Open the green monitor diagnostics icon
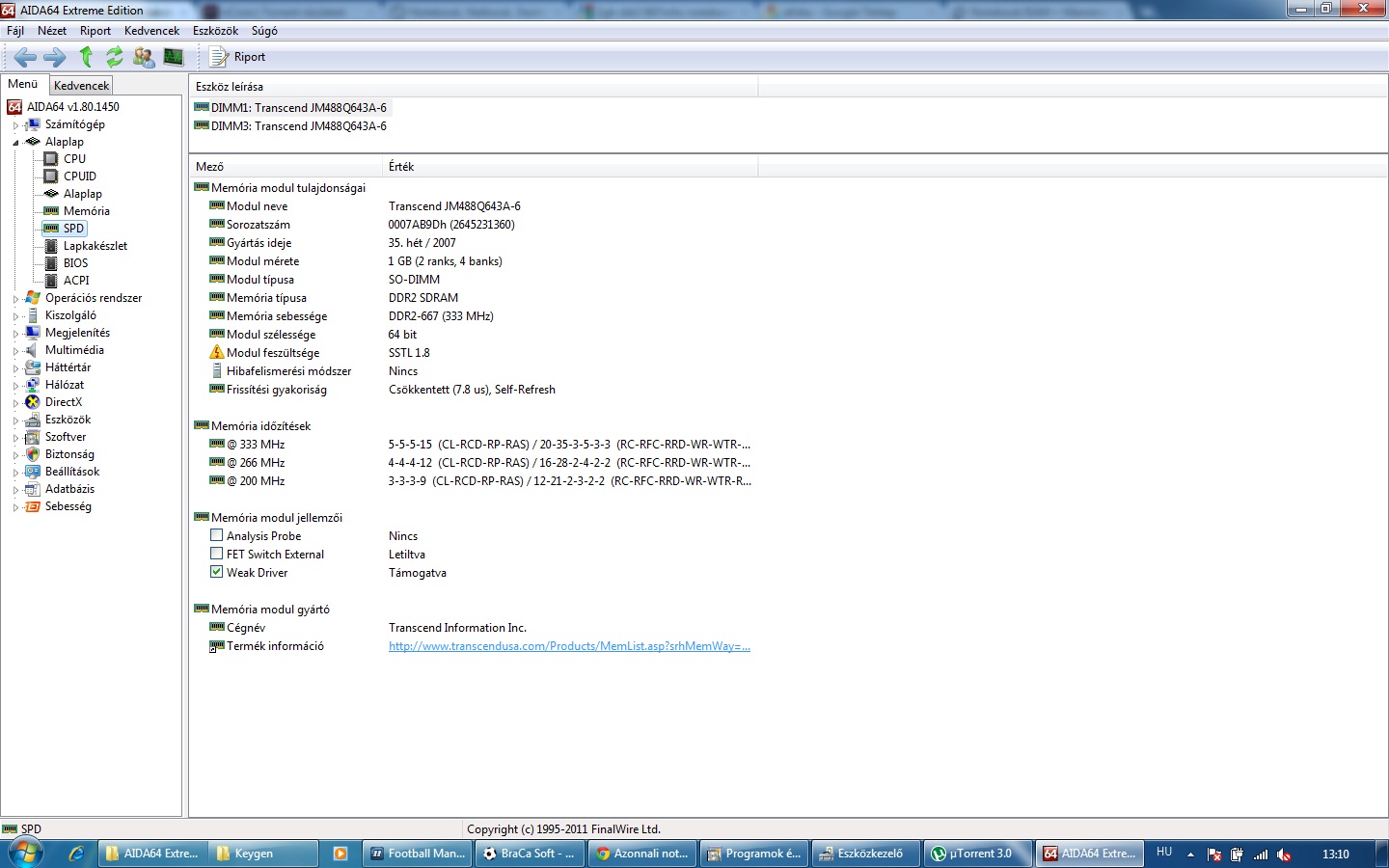1389x868 pixels. (x=174, y=57)
